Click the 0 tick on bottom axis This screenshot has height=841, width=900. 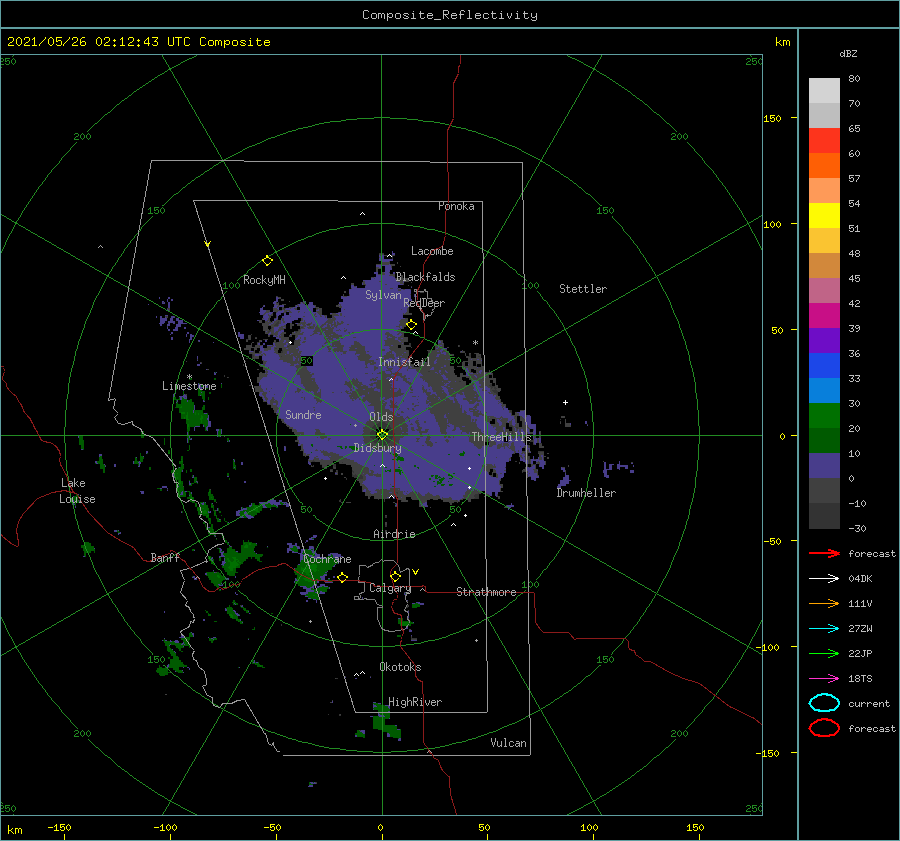380,827
